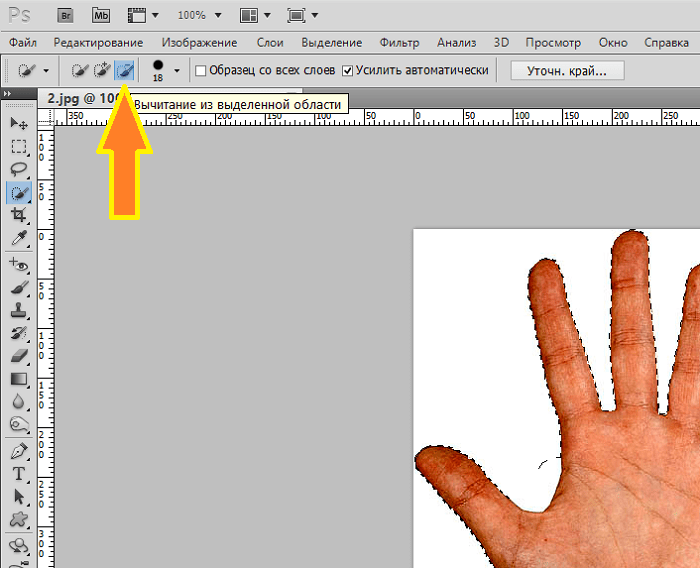This screenshot has height=568, width=700.
Task: Open the Фильтр menu
Action: pos(400,43)
